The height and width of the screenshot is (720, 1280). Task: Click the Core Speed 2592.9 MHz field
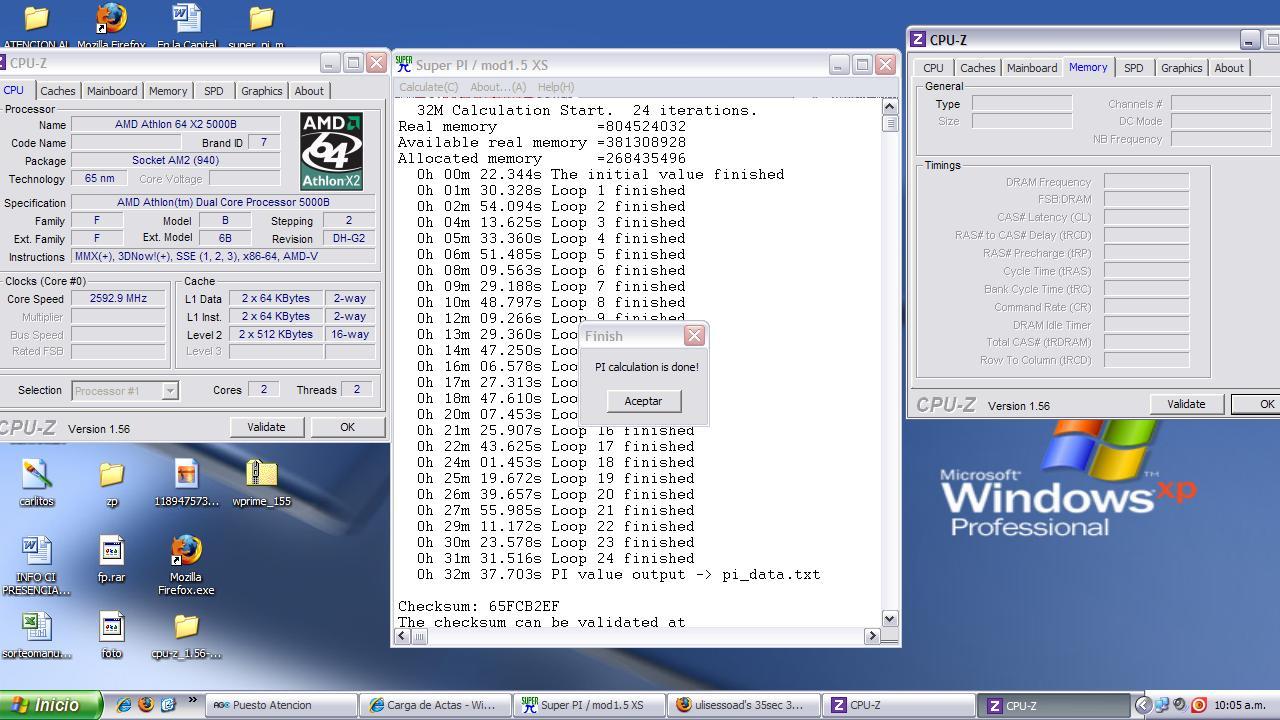coord(118,298)
